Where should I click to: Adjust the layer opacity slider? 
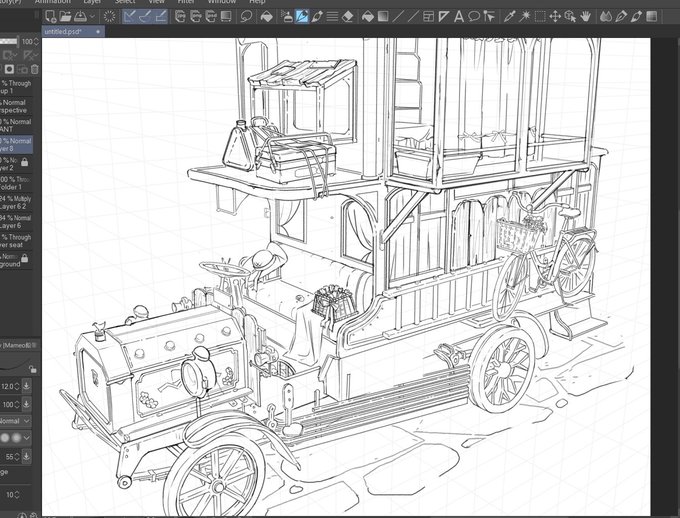tap(9, 42)
